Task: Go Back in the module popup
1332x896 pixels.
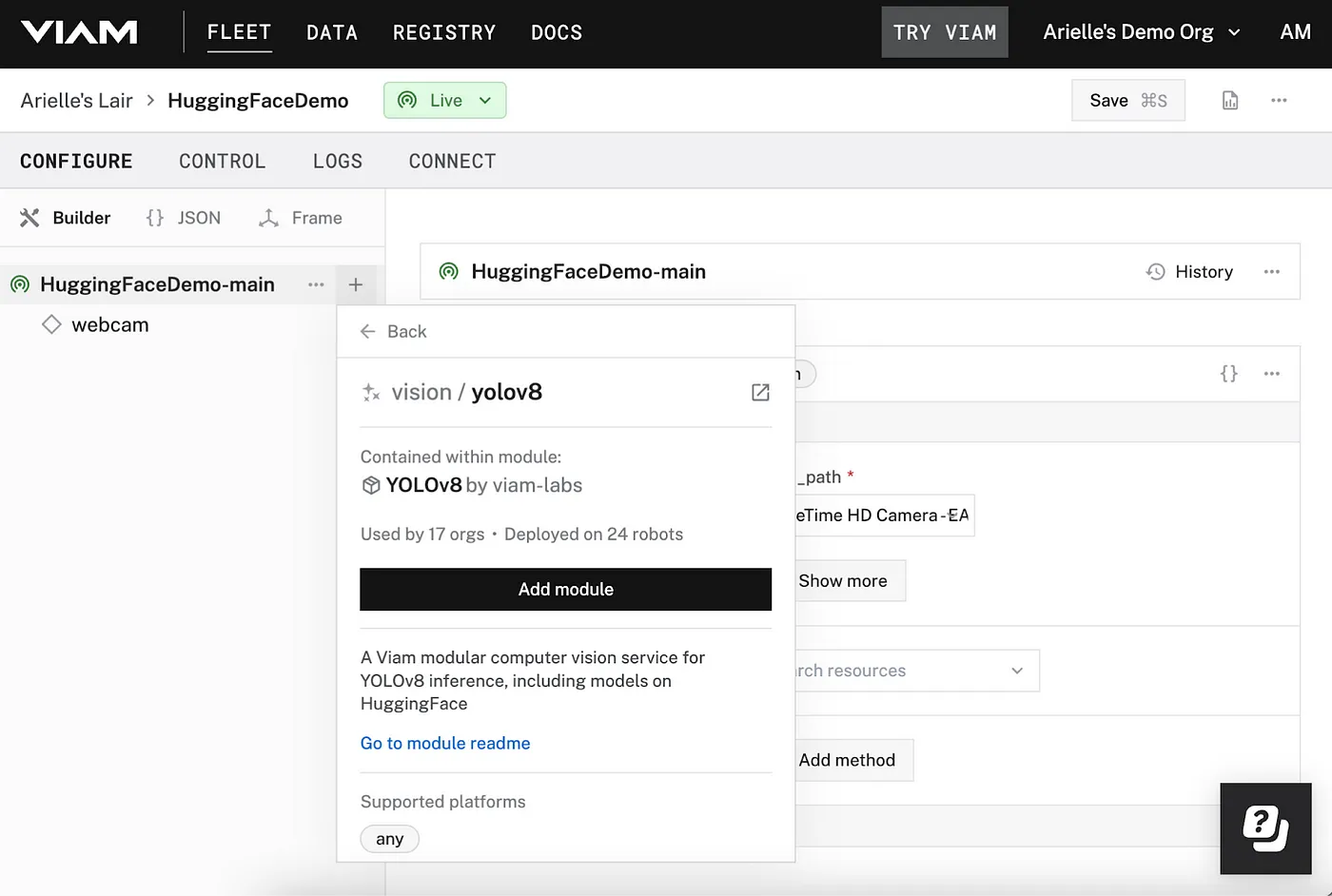Action: point(393,332)
